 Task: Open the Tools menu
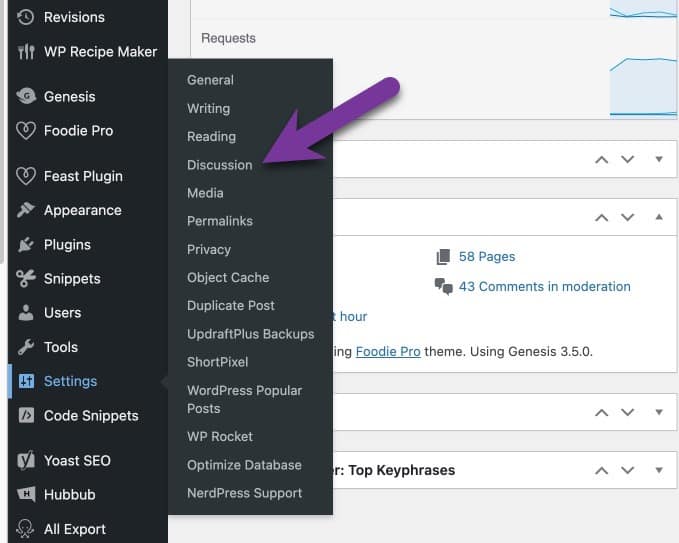(61, 347)
